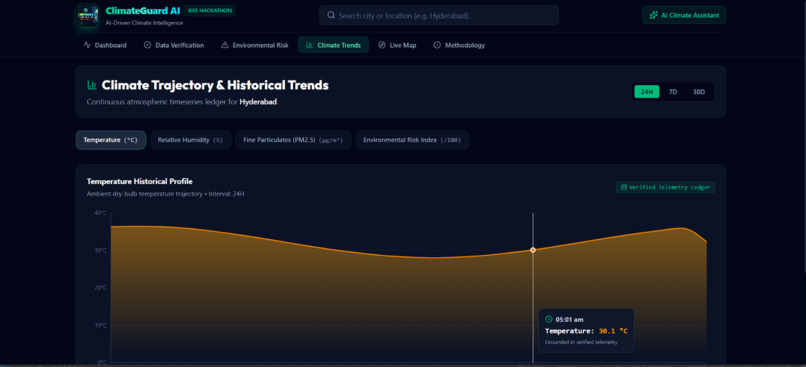Click the chart icon beside Climate Trajectory heading

tap(92, 85)
